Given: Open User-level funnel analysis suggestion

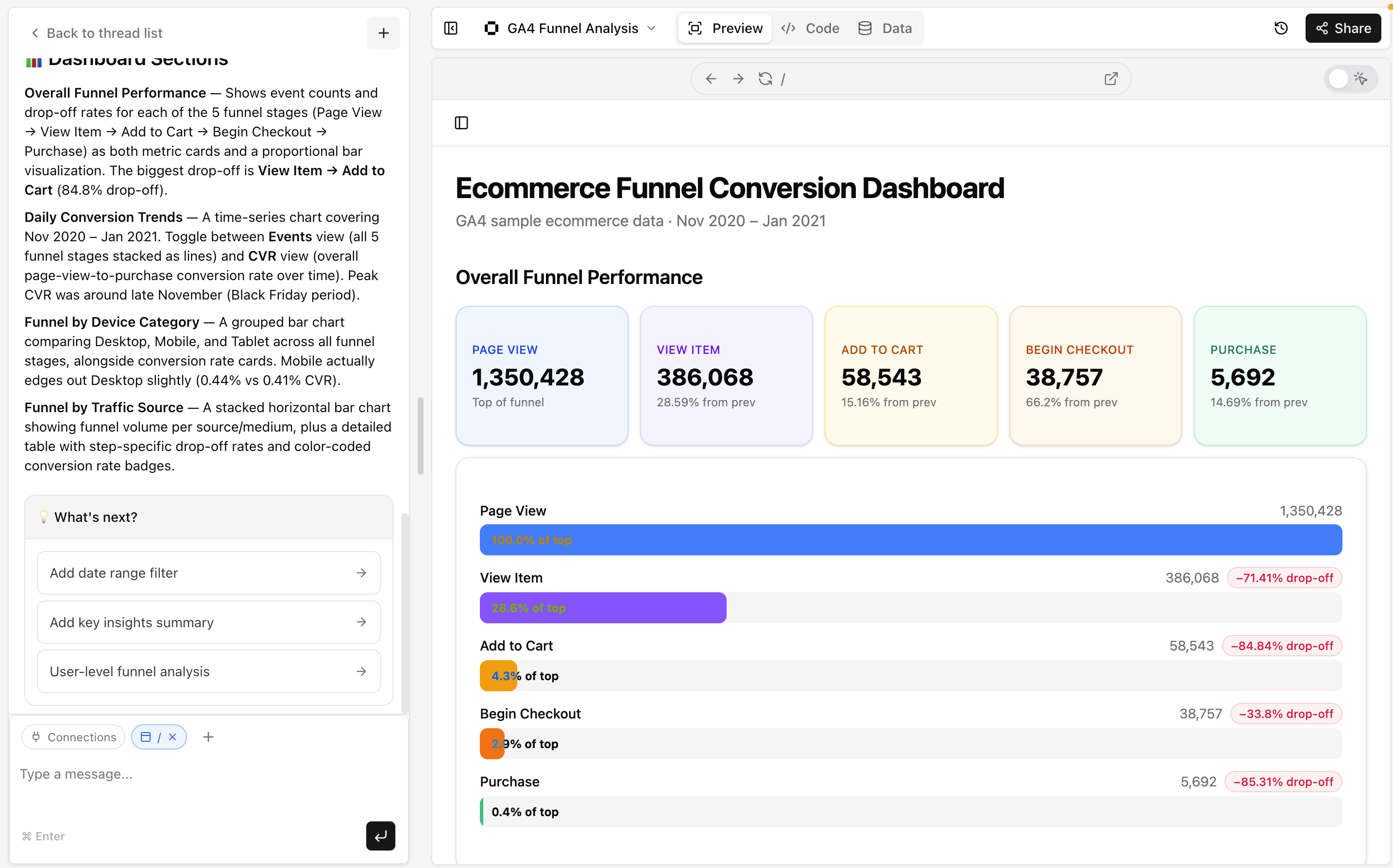Looking at the screenshot, I should click(208, 671).
